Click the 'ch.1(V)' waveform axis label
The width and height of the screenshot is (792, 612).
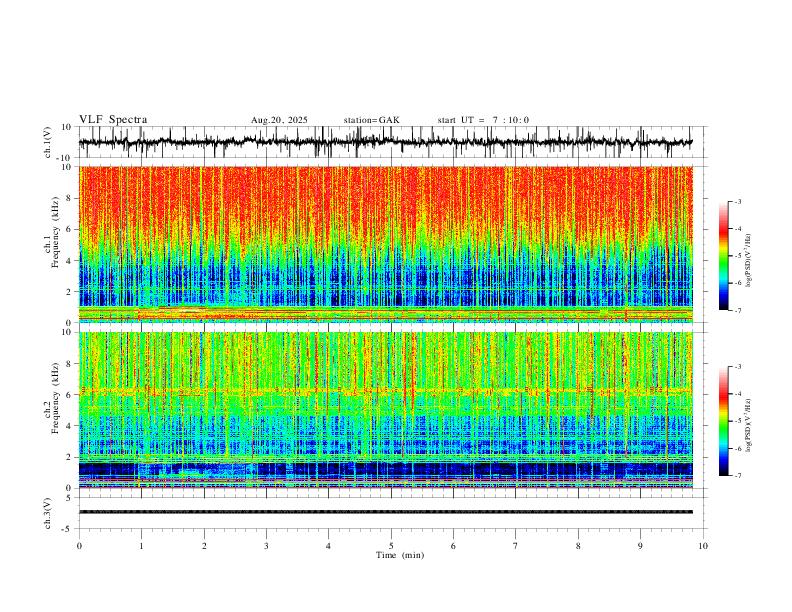48,142
